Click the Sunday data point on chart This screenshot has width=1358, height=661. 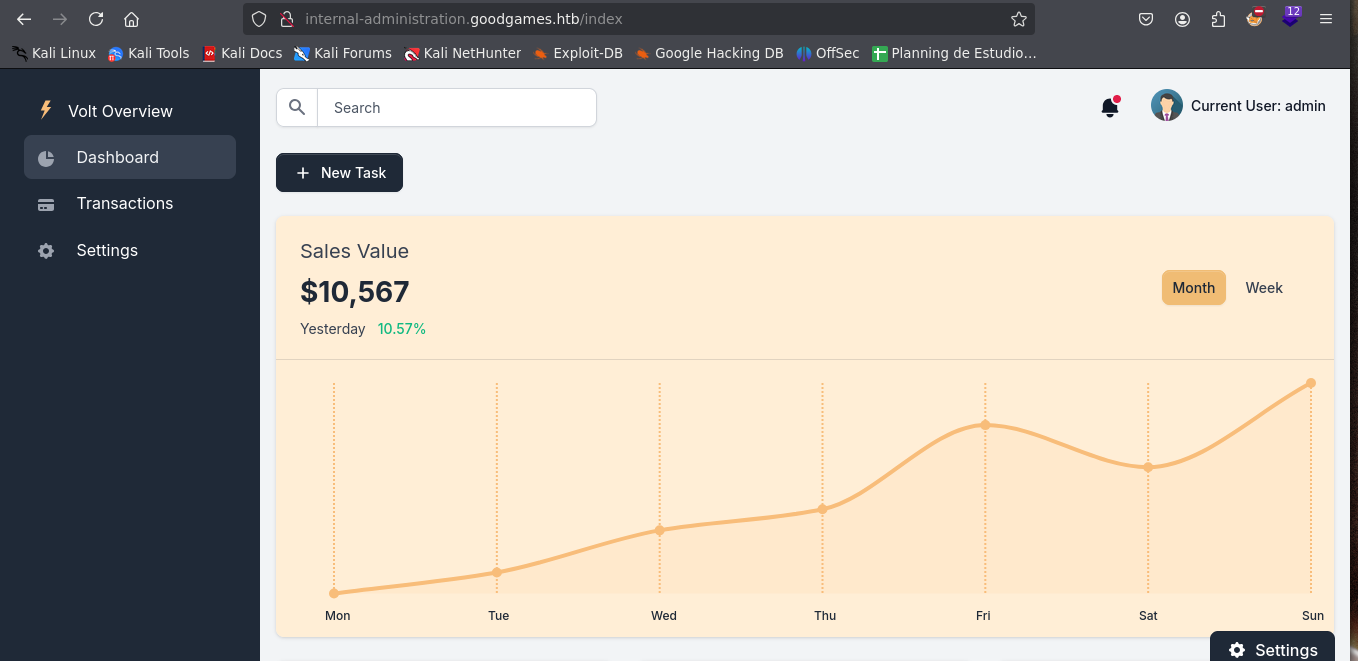click(x=1310, y=383)
